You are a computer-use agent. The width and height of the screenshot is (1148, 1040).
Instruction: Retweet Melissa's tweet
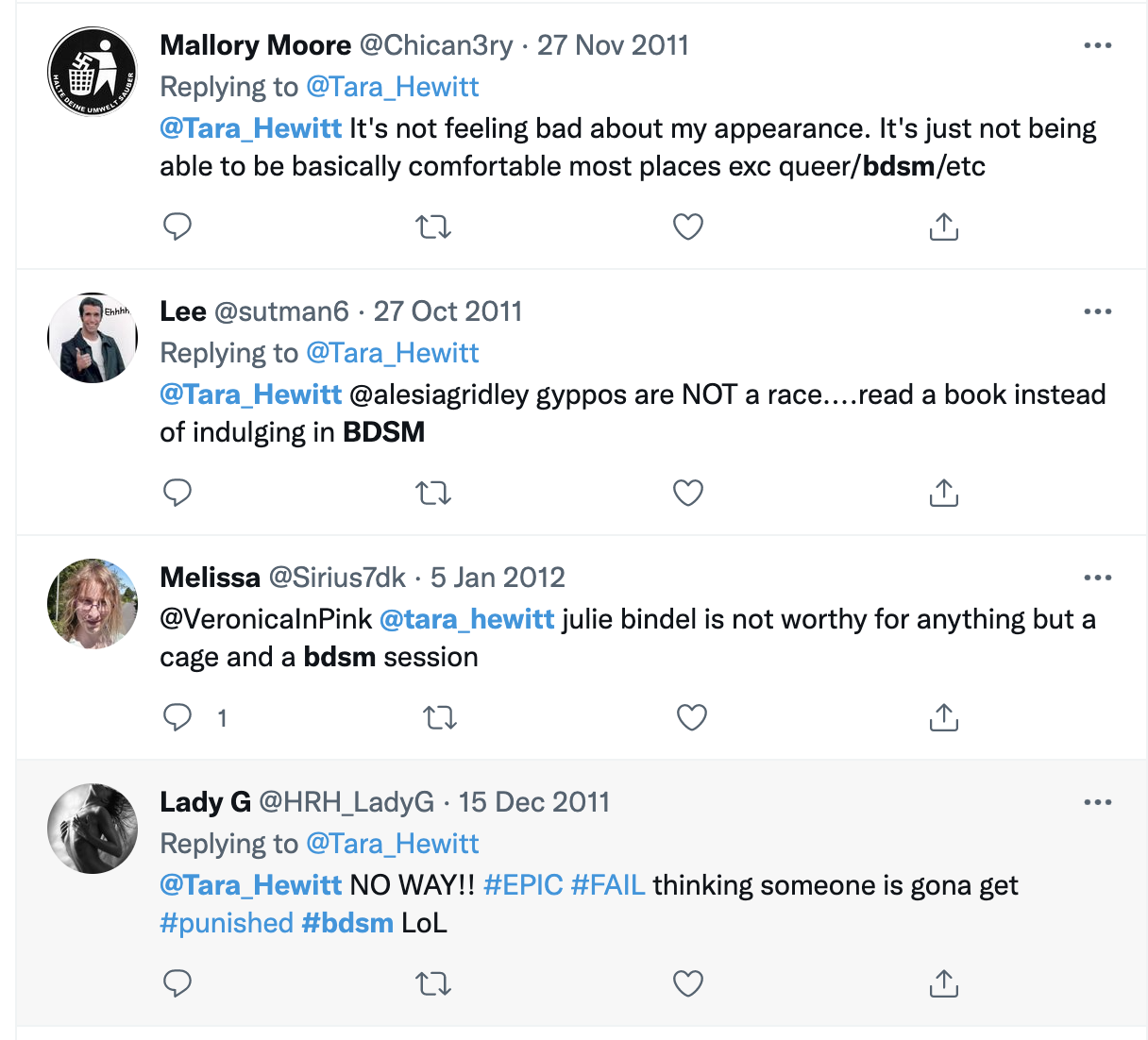click(440, 717)
